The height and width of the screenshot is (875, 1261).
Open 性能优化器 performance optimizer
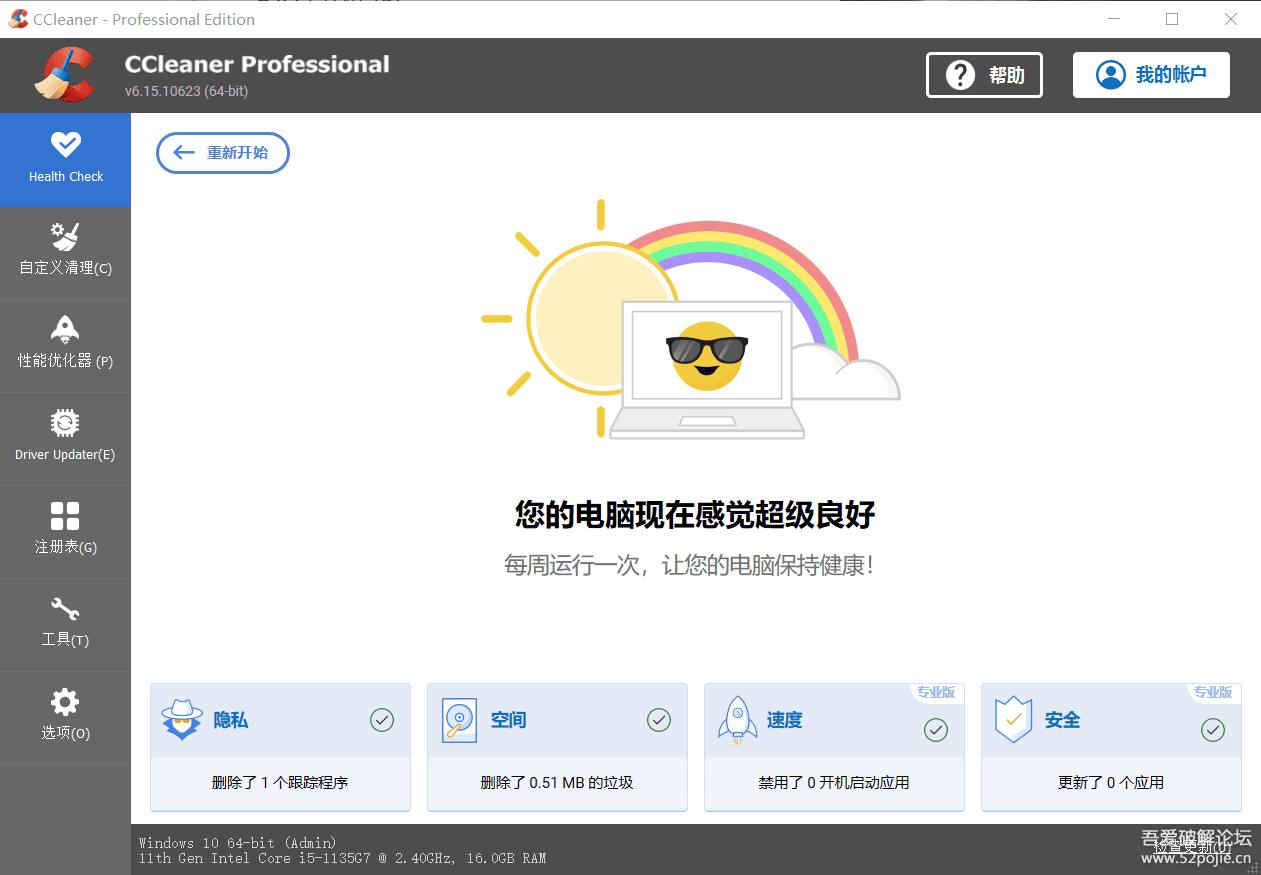(65, 346)
